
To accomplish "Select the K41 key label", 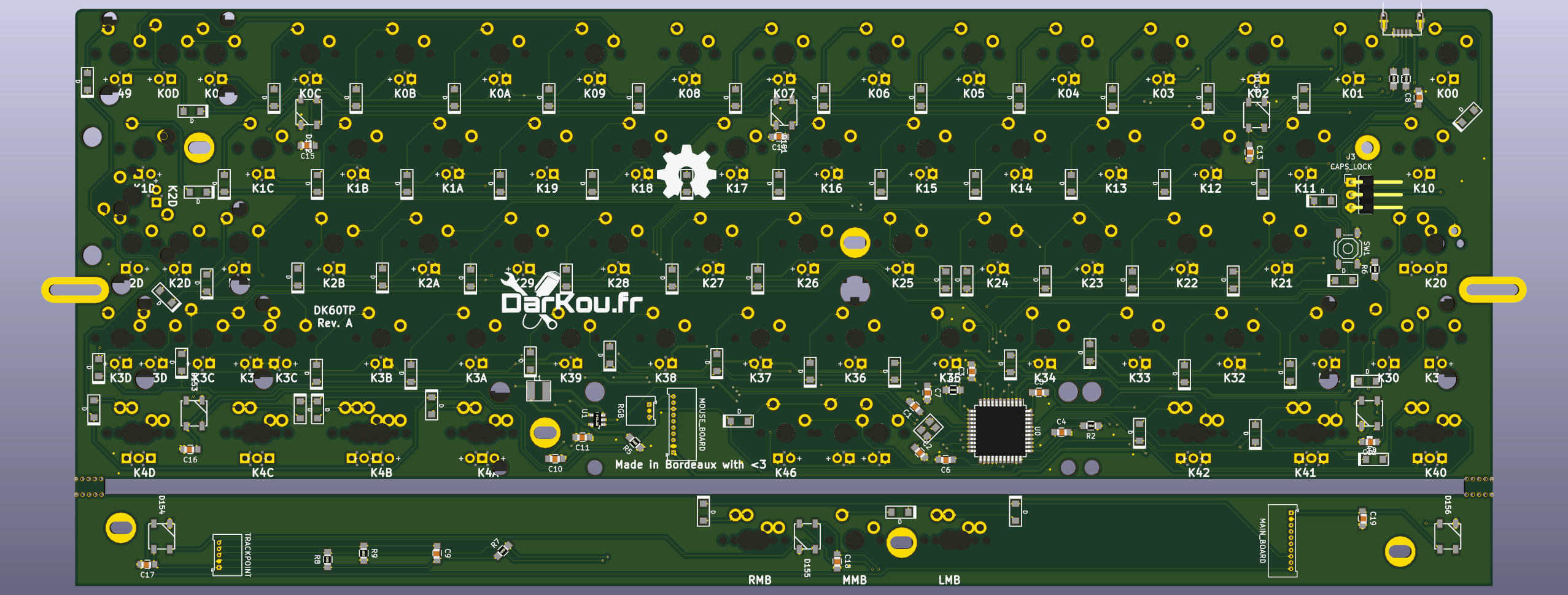I will pyautogui.click(x=1305, y=473).
